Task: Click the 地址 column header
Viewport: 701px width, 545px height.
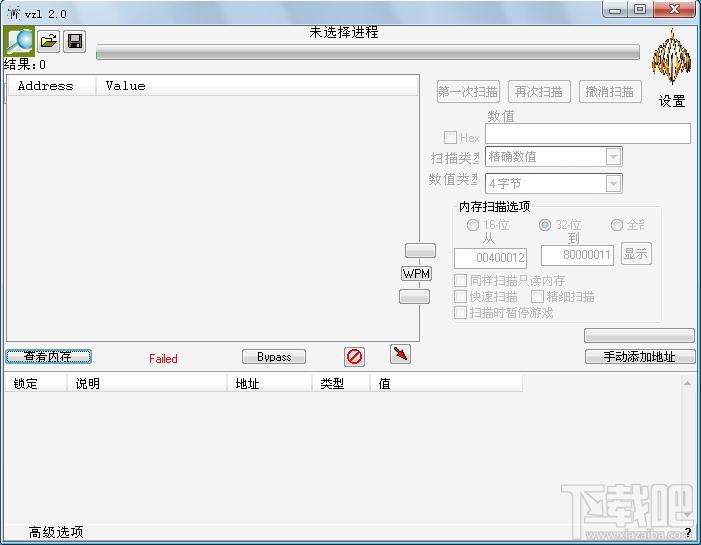Action: coord(269,384)
